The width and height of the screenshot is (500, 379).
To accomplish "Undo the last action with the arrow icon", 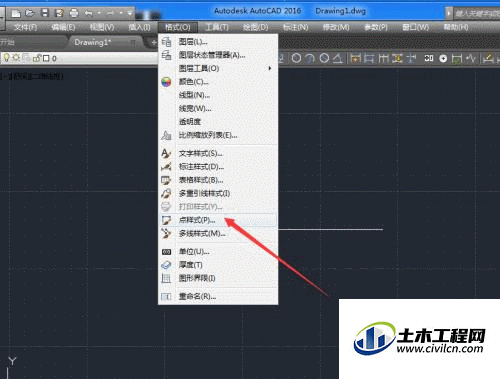I will click(88, 13).
